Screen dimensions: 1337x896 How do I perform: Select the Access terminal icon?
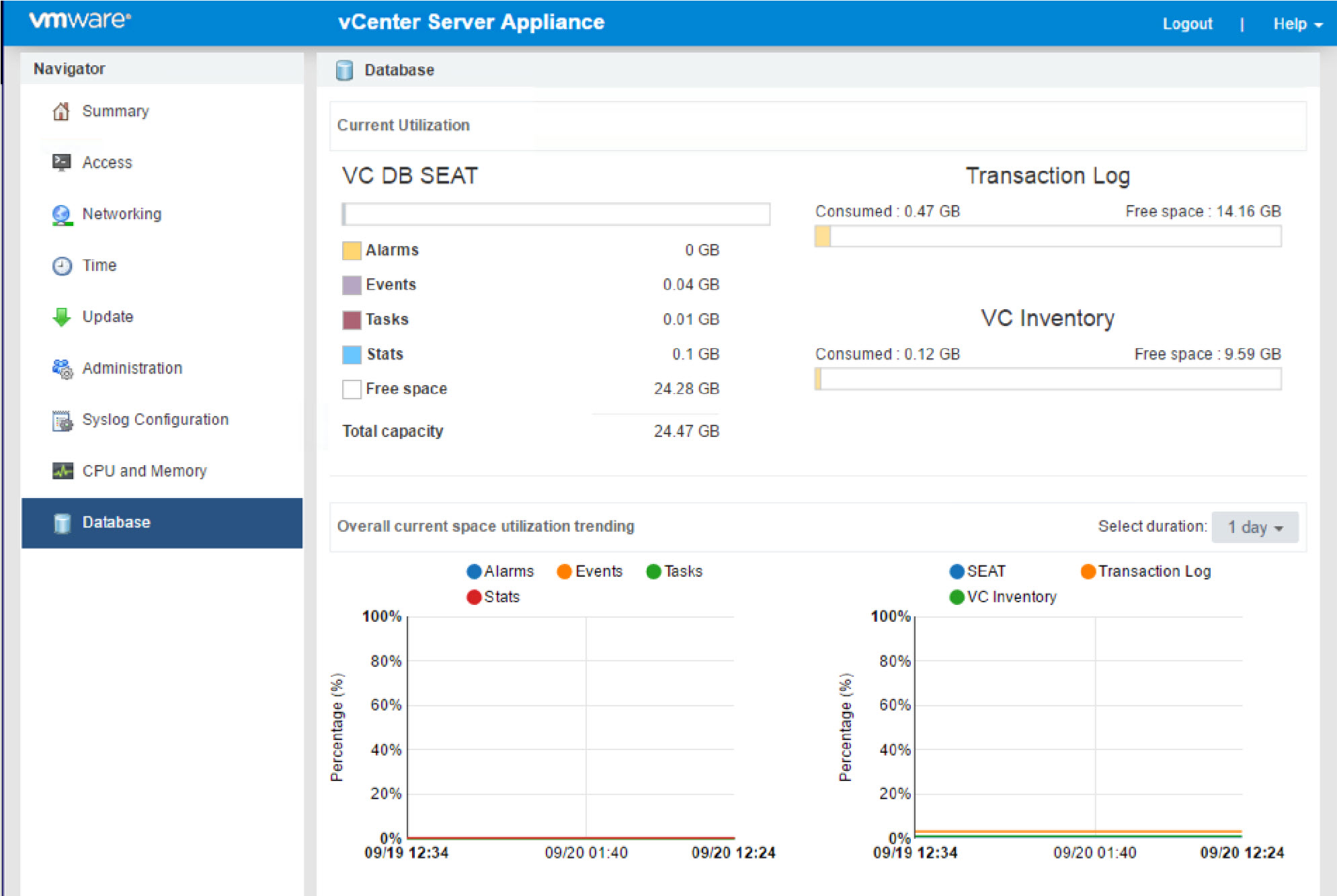point(62,162)
